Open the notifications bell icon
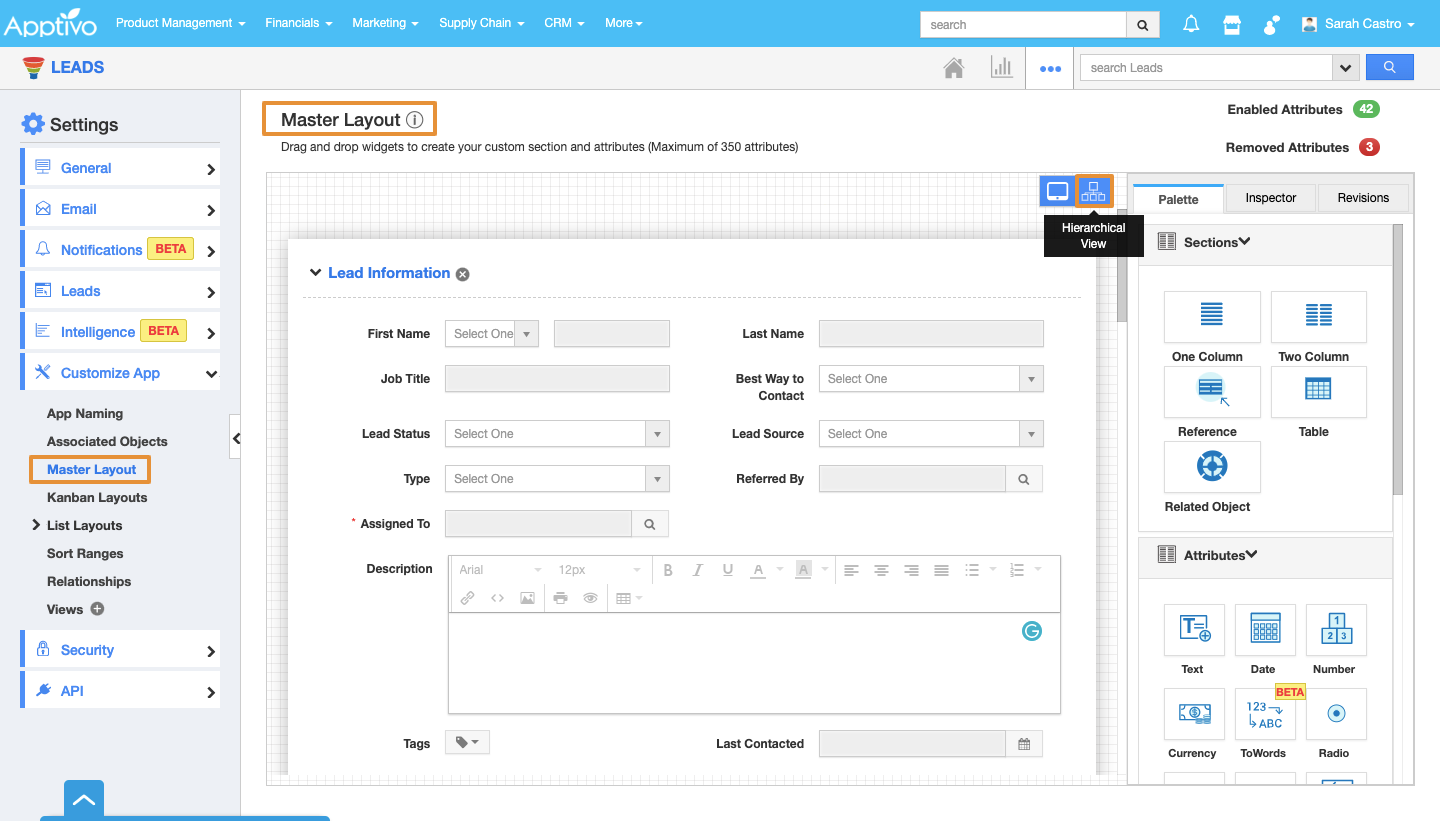Viewport: 1440px width, 821px height. point(1191,24)
